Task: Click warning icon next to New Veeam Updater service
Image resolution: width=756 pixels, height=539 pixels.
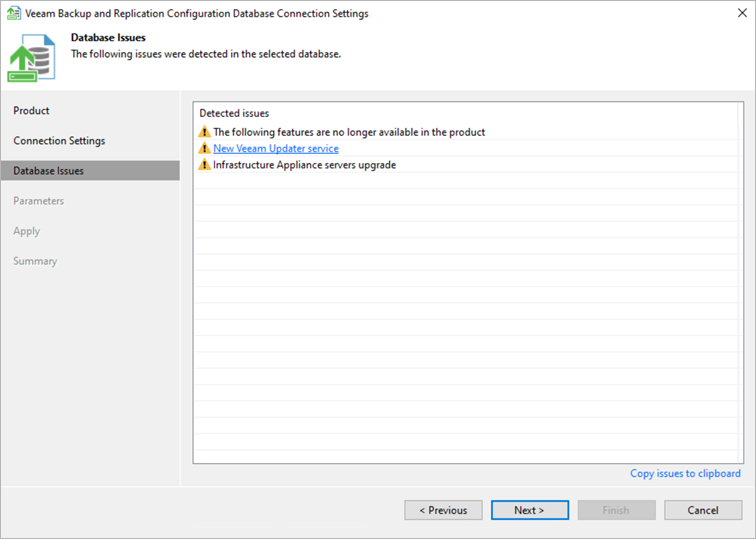Action: [x=204, y=148]
